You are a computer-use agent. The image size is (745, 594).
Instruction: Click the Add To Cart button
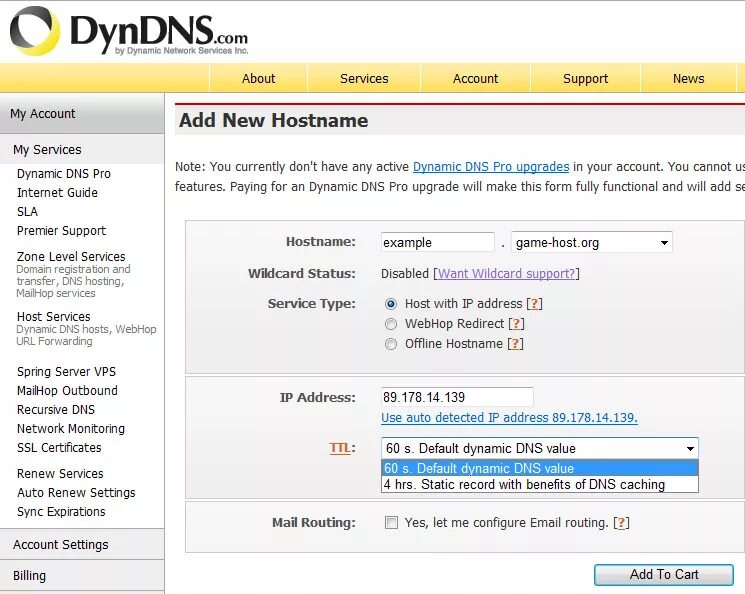tap(664, 575)
